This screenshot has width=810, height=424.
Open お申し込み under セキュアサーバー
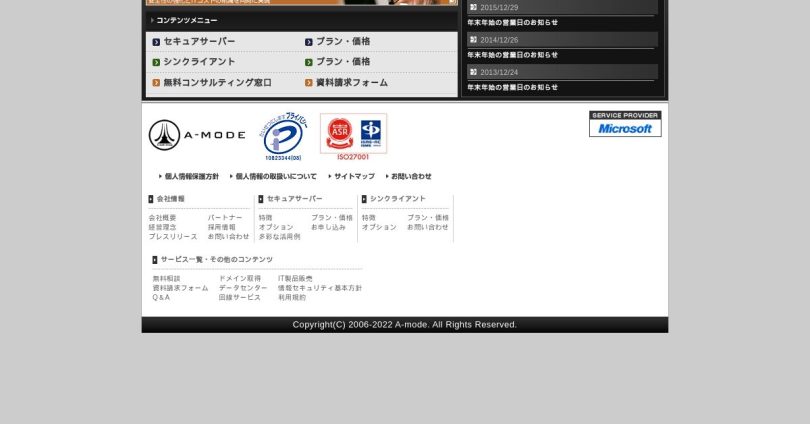click(x=329, y=227)
